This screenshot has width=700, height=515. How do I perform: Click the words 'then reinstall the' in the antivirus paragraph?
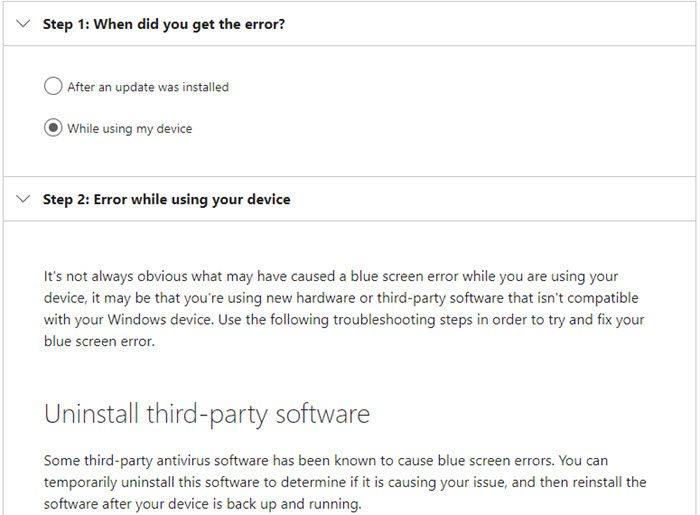tap(592, 482)
